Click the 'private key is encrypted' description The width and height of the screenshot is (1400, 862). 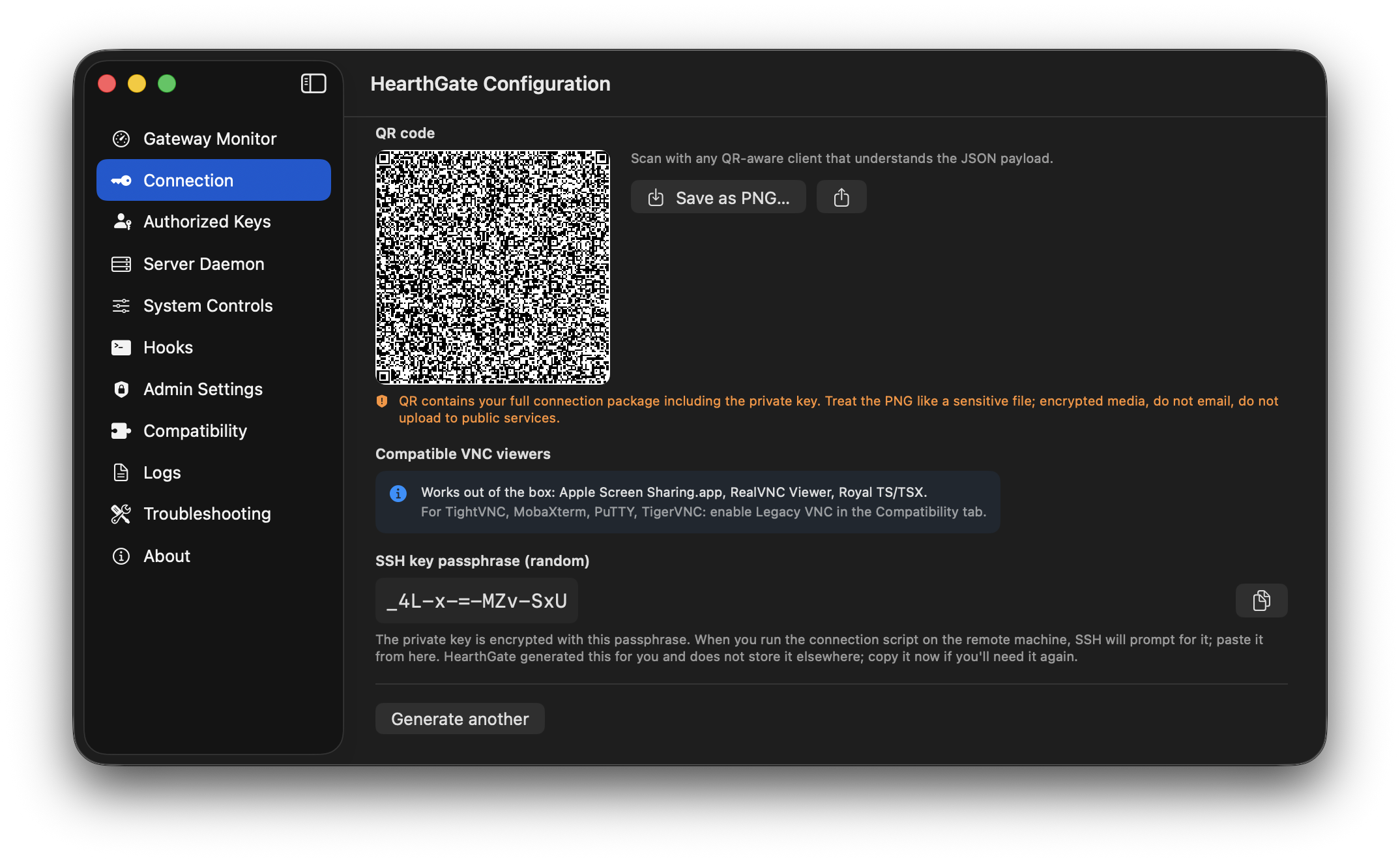point(819,648)
